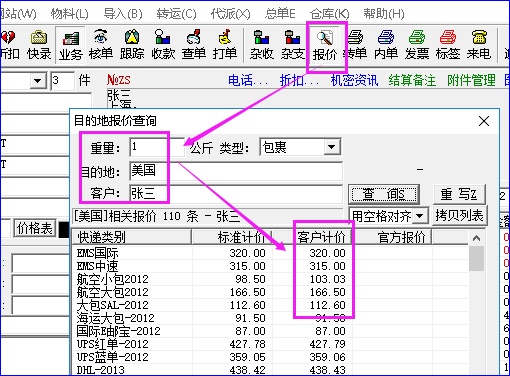
Task: Select the DHL-2013 row
Action: click(270, 370)
